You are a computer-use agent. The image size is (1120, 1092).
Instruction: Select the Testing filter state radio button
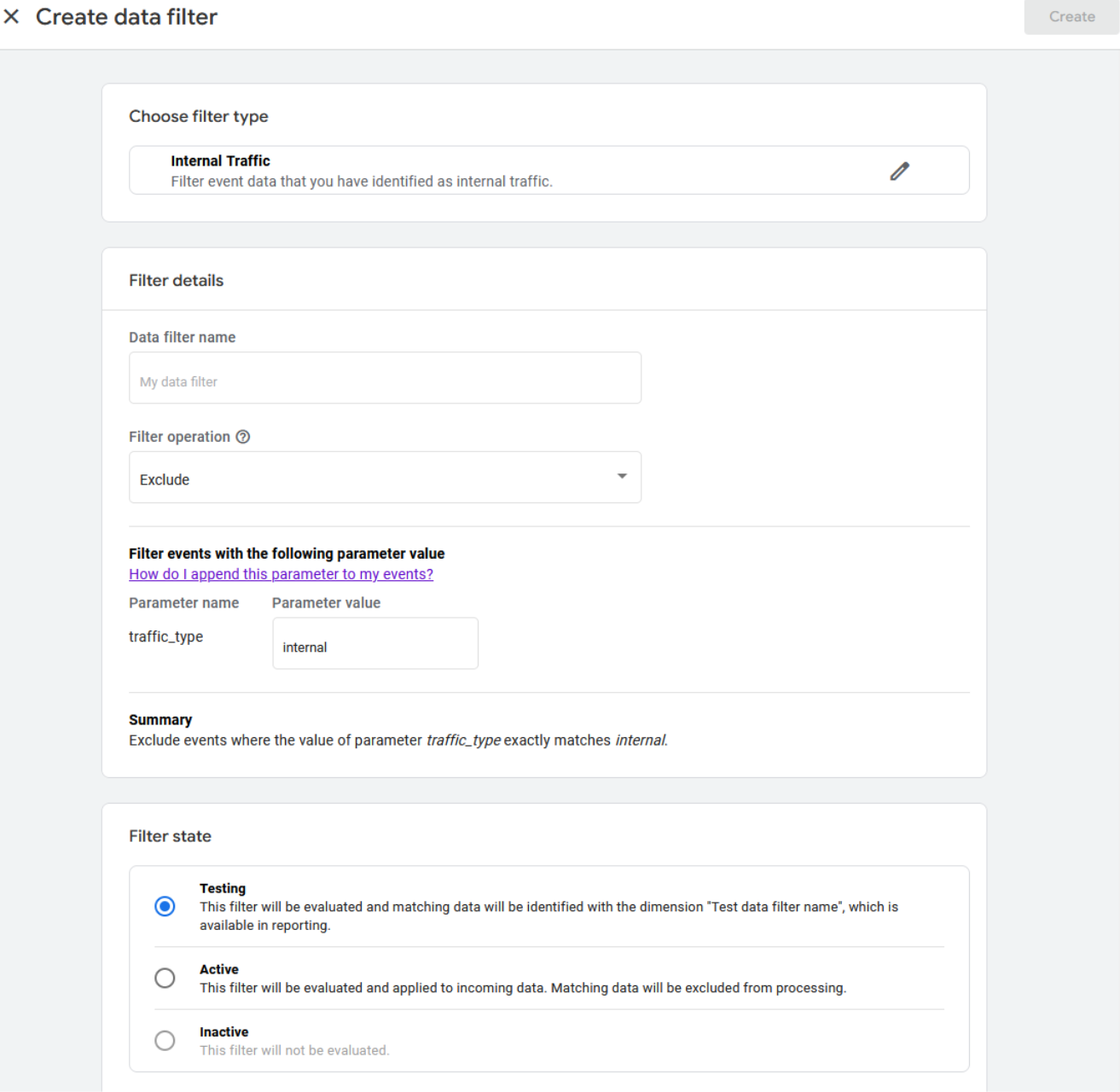(165, 906)
